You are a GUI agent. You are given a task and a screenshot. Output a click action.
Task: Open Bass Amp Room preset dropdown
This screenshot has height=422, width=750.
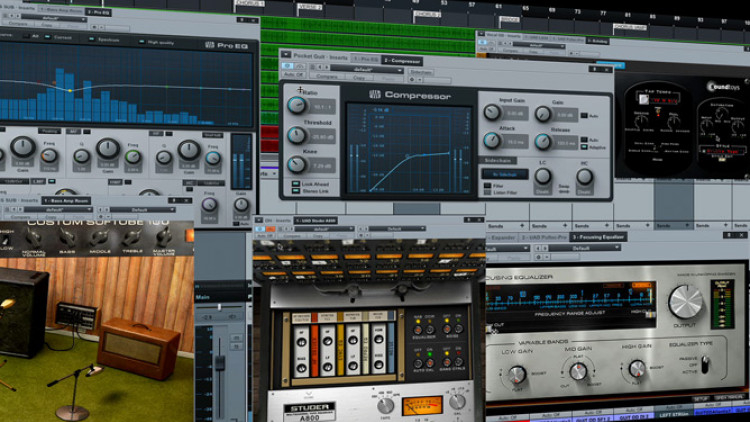pos(57,210)
